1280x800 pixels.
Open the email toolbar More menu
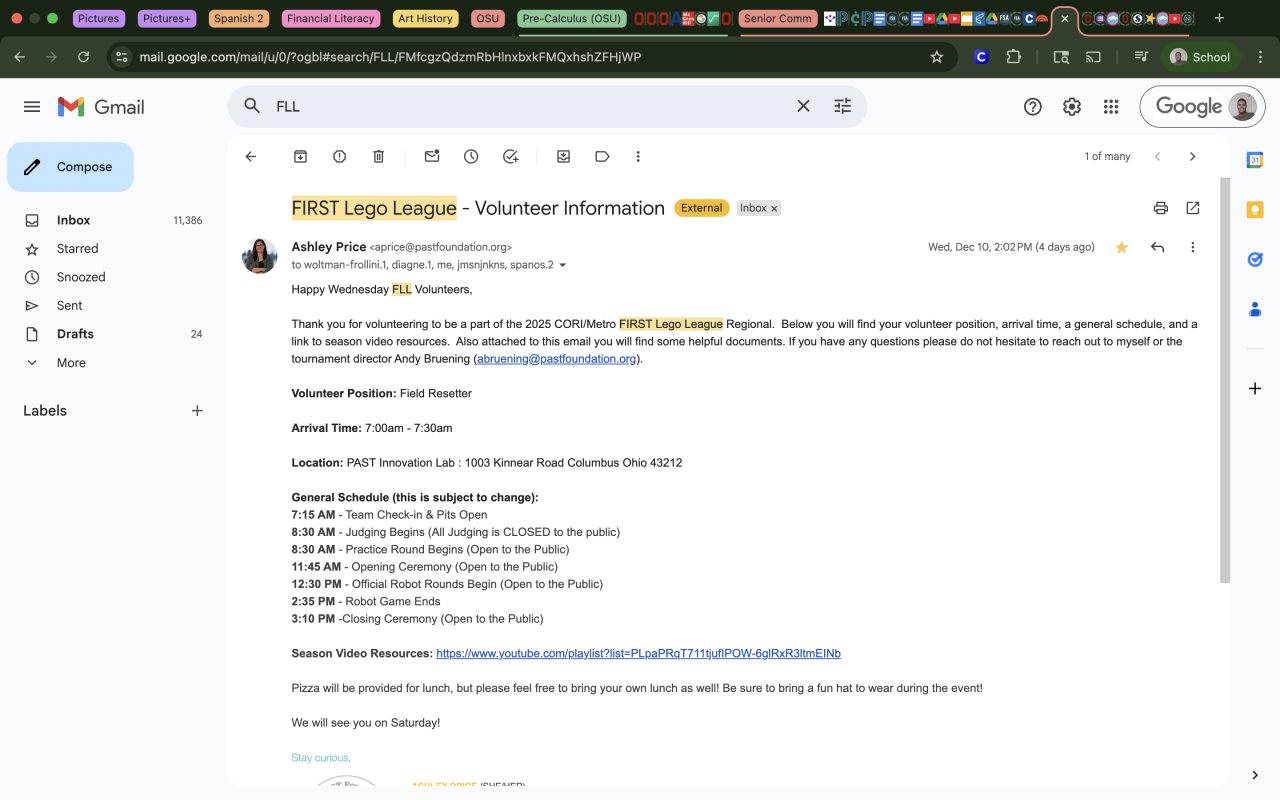(x=638, y=156)
